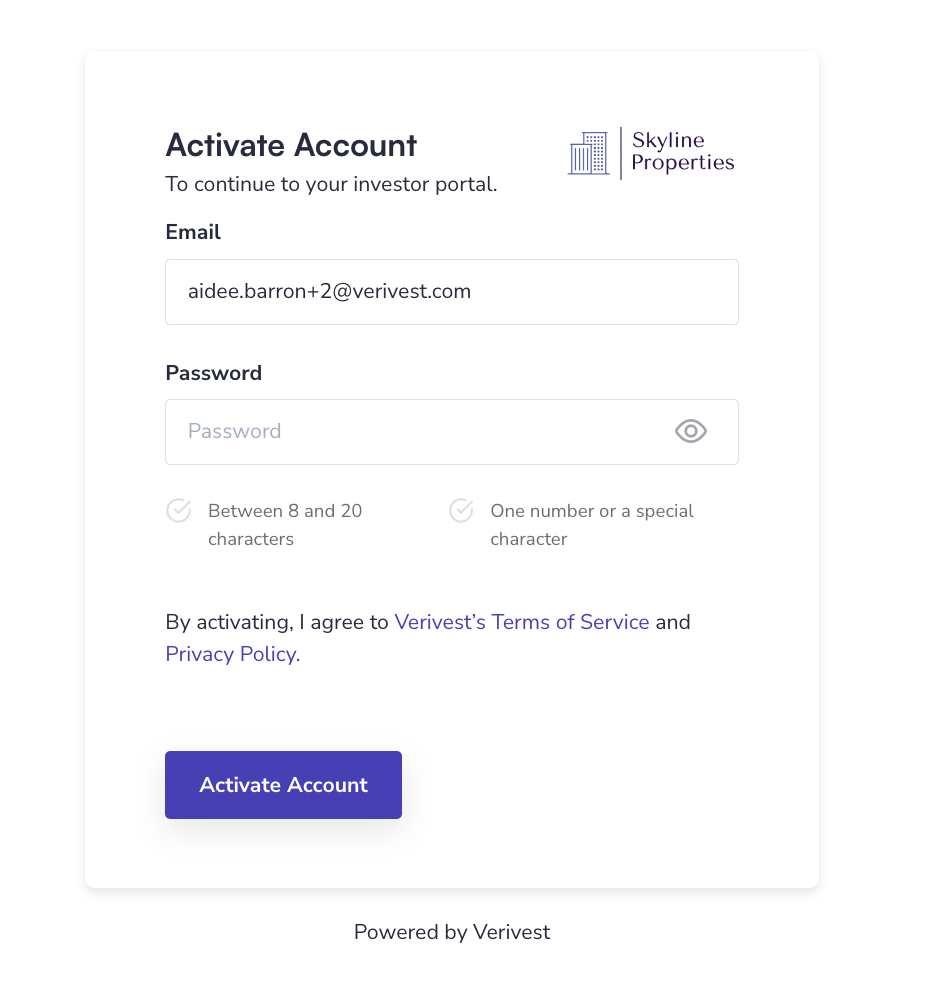940x1006 pixels.
Task: Click inside the Email input field
Action: tap(452, 292)
